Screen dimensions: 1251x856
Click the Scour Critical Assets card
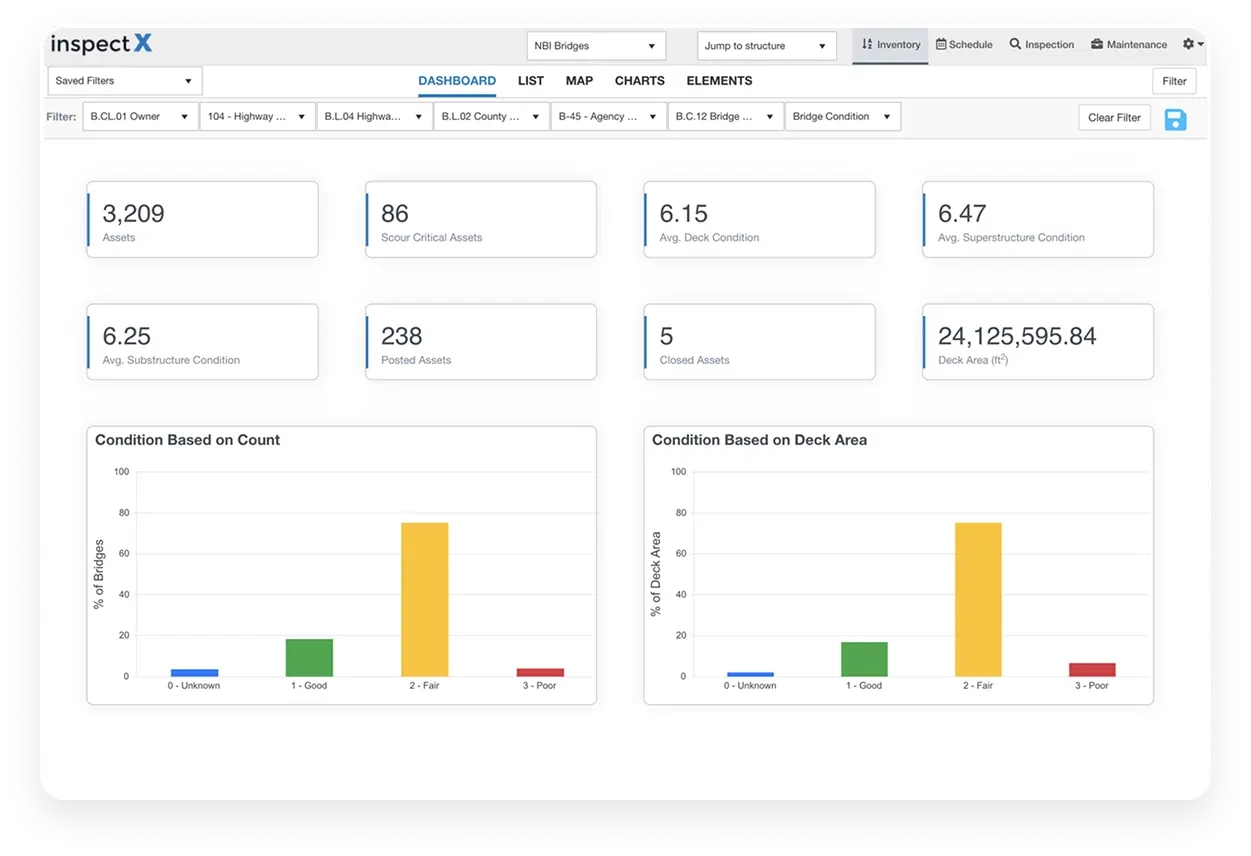[480, 219]
